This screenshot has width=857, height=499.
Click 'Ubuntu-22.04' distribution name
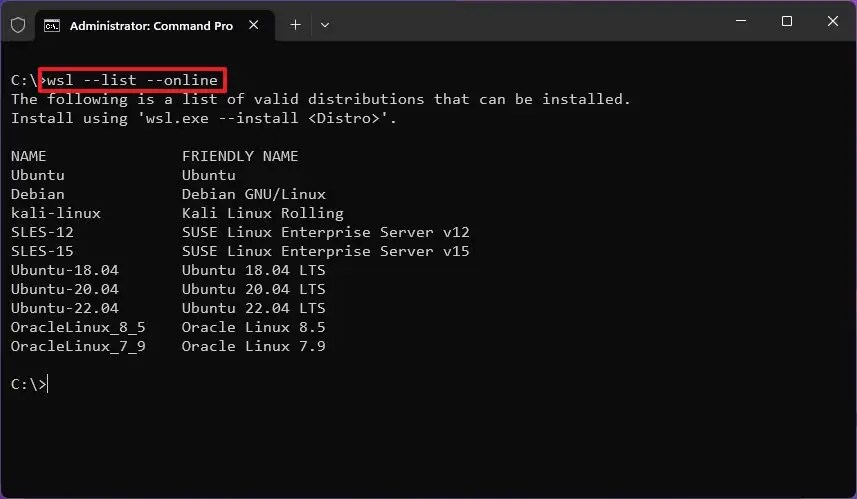pyautogui.click(x=64, y=308)
